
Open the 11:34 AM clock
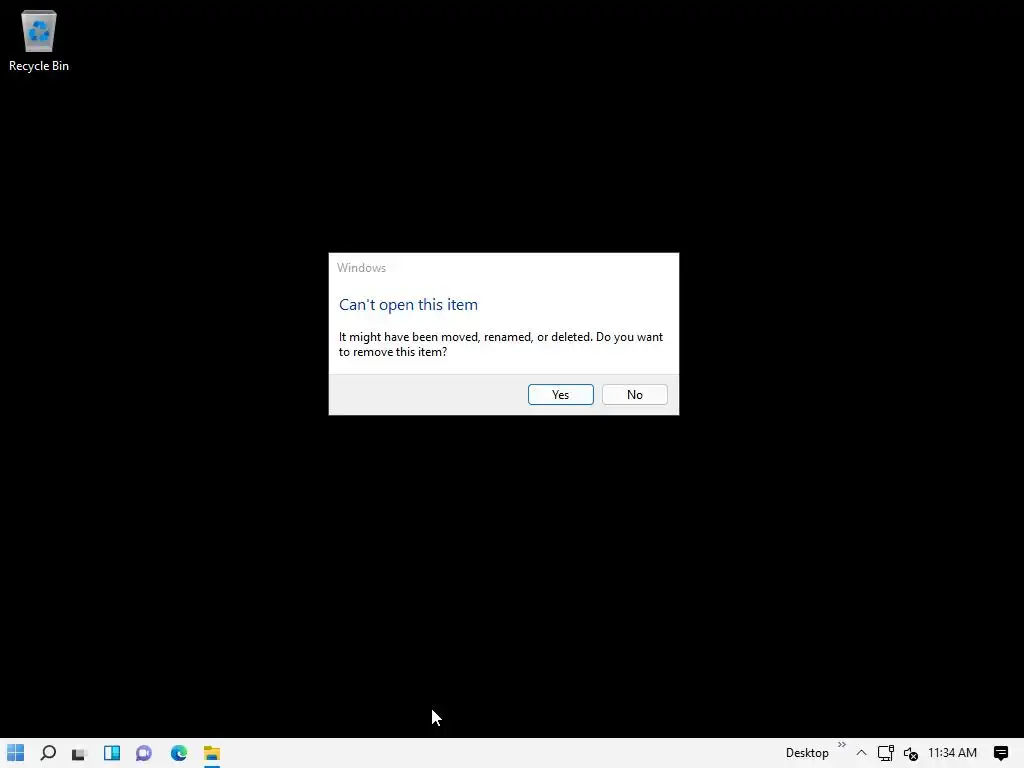tap(952, 753)
